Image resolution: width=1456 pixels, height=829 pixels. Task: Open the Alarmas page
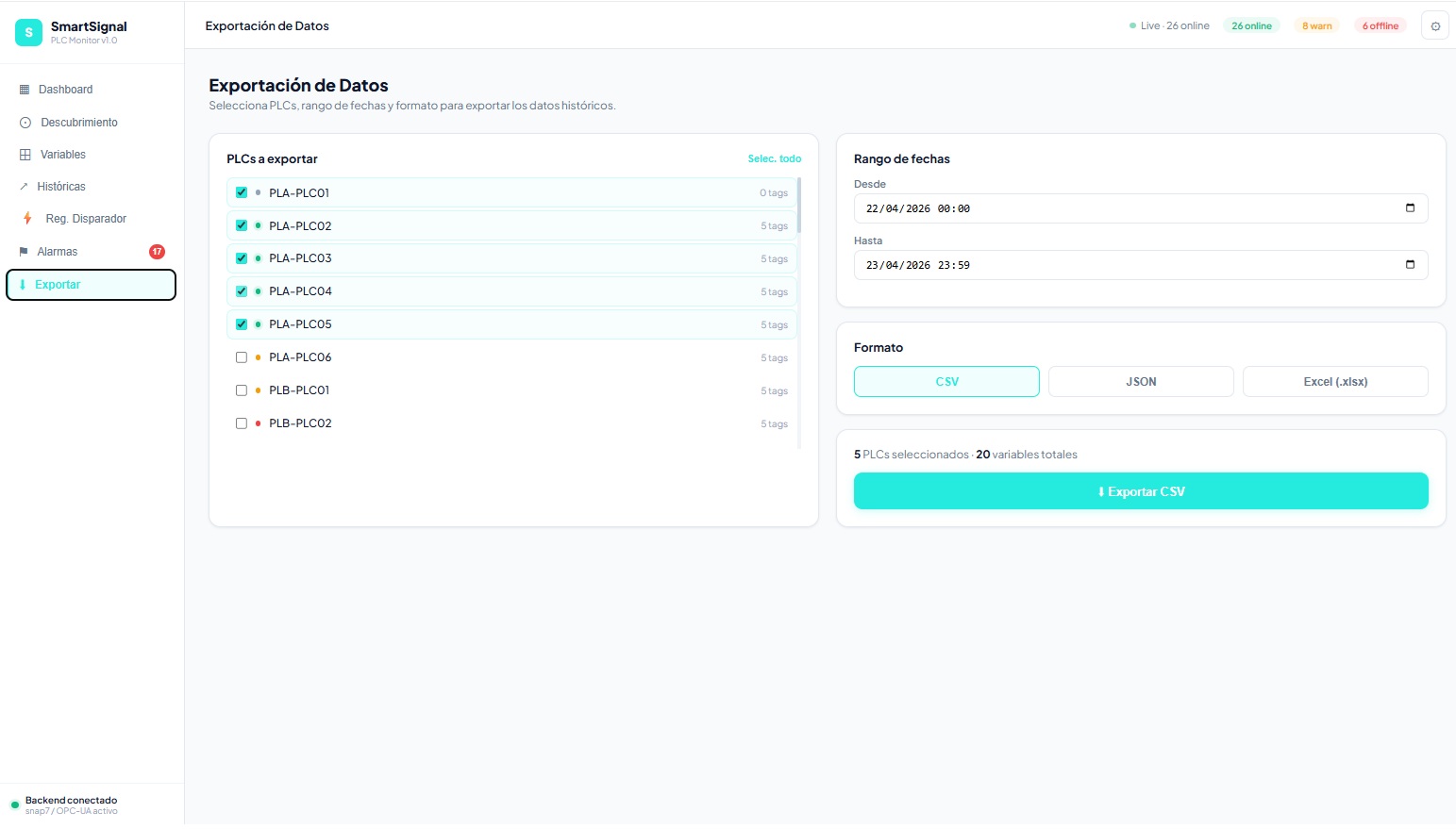(x=91, y=252)
